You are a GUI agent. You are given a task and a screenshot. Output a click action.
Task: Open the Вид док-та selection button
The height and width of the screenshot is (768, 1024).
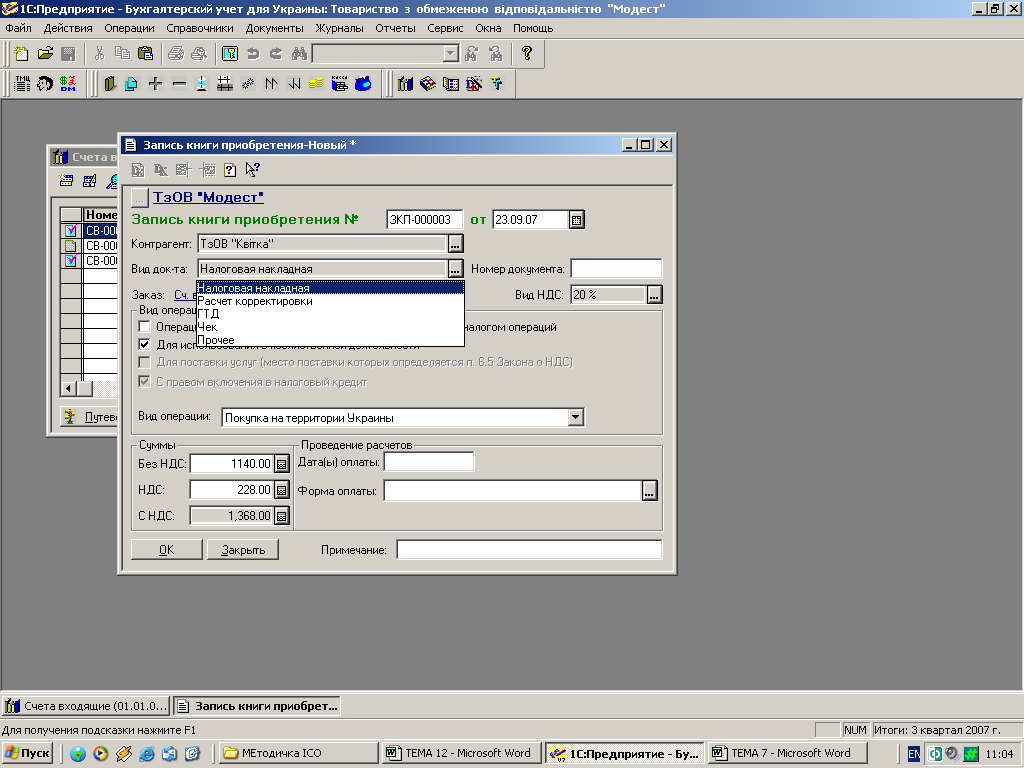pyautogui.click(x=455, y=268)
